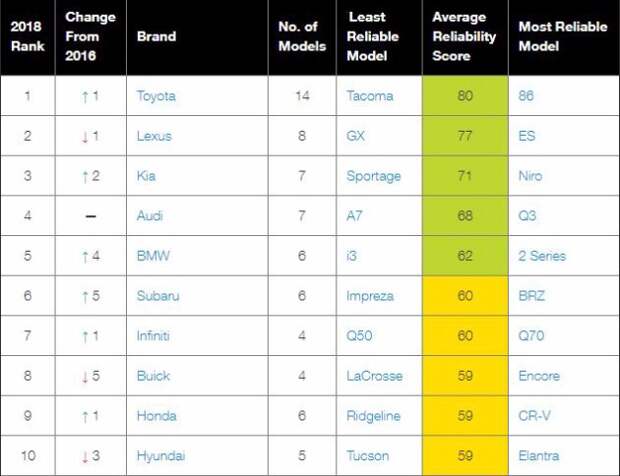Open the Lexus brand link
620x476 pixels.
[x=154, y=136]
